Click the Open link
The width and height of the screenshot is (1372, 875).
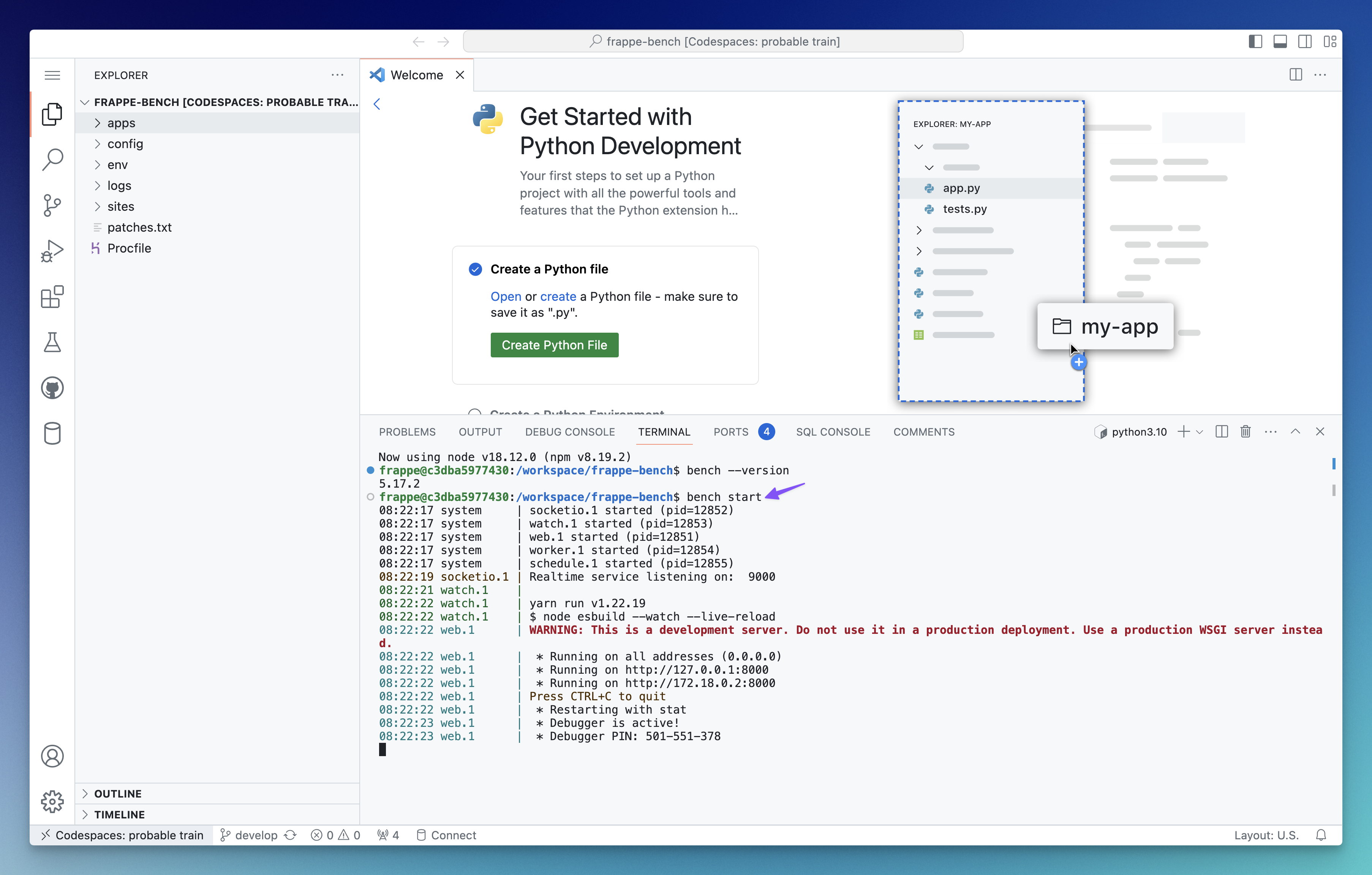[x=505, y=296]
